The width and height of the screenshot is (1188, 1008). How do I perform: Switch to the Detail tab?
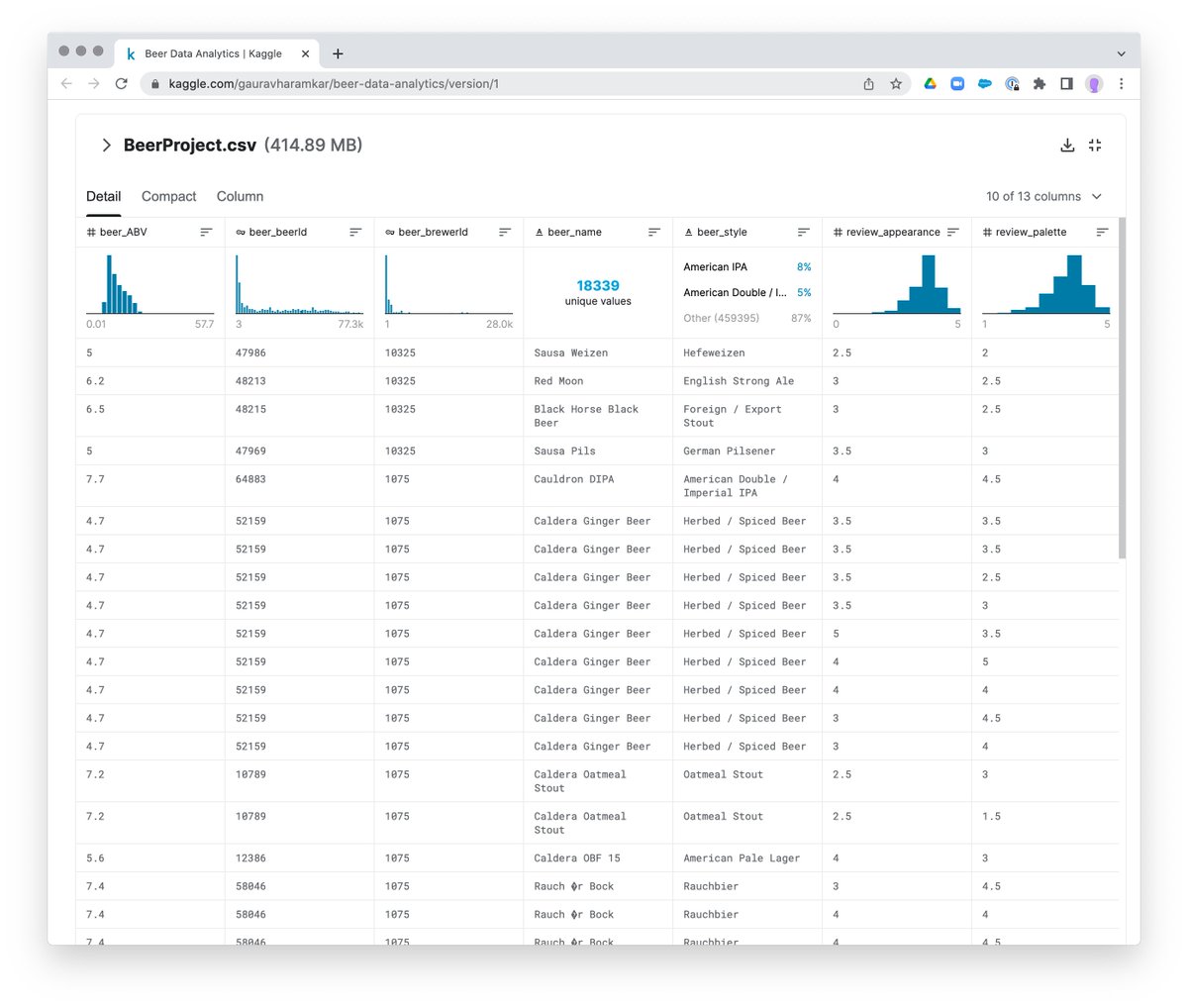[x=104, y=196]
